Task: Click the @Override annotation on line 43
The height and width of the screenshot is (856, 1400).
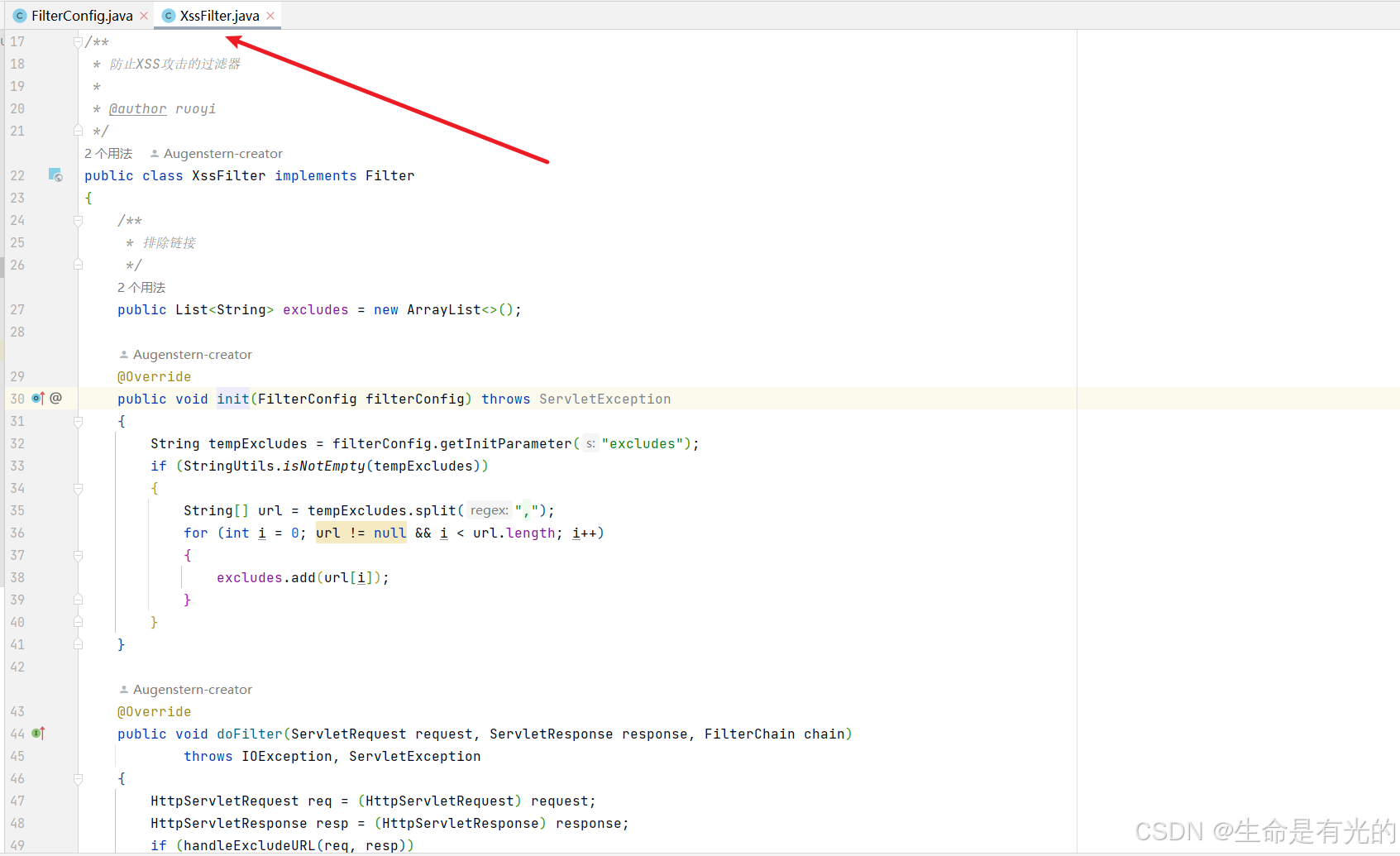Action: pyautogui.click(x=155, y=711)
